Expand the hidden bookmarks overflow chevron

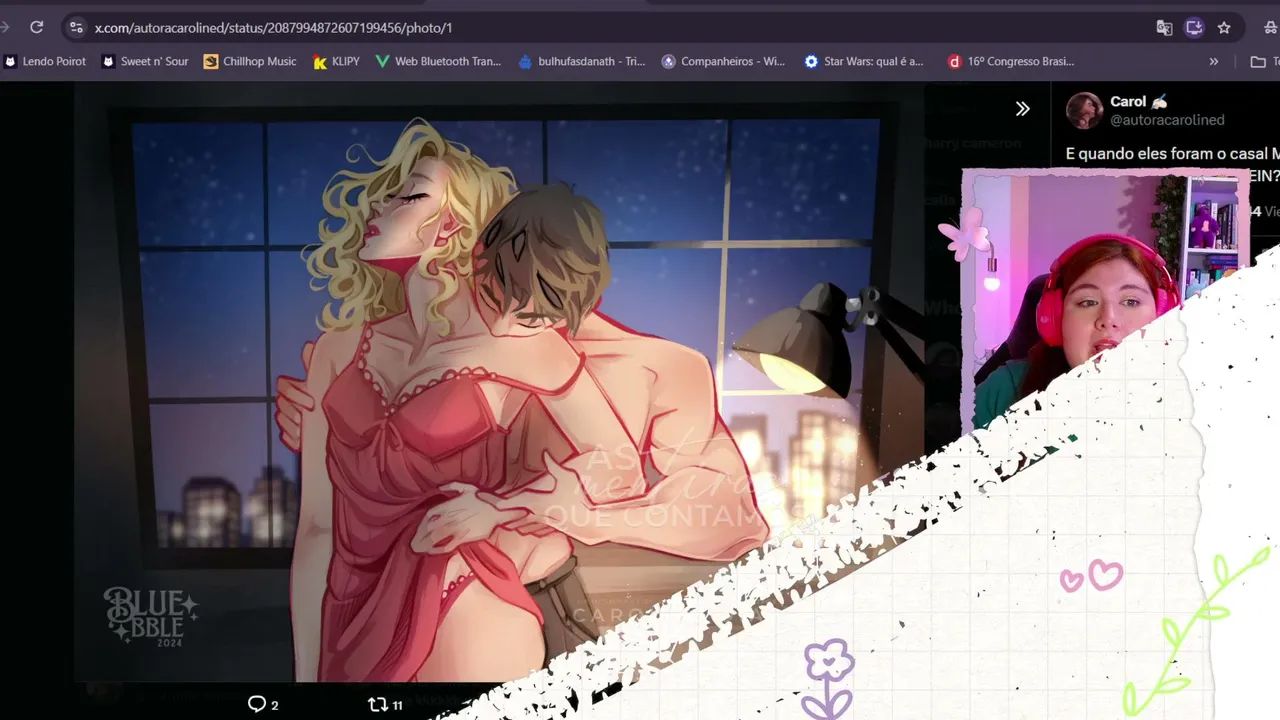tap(1214, 61)
